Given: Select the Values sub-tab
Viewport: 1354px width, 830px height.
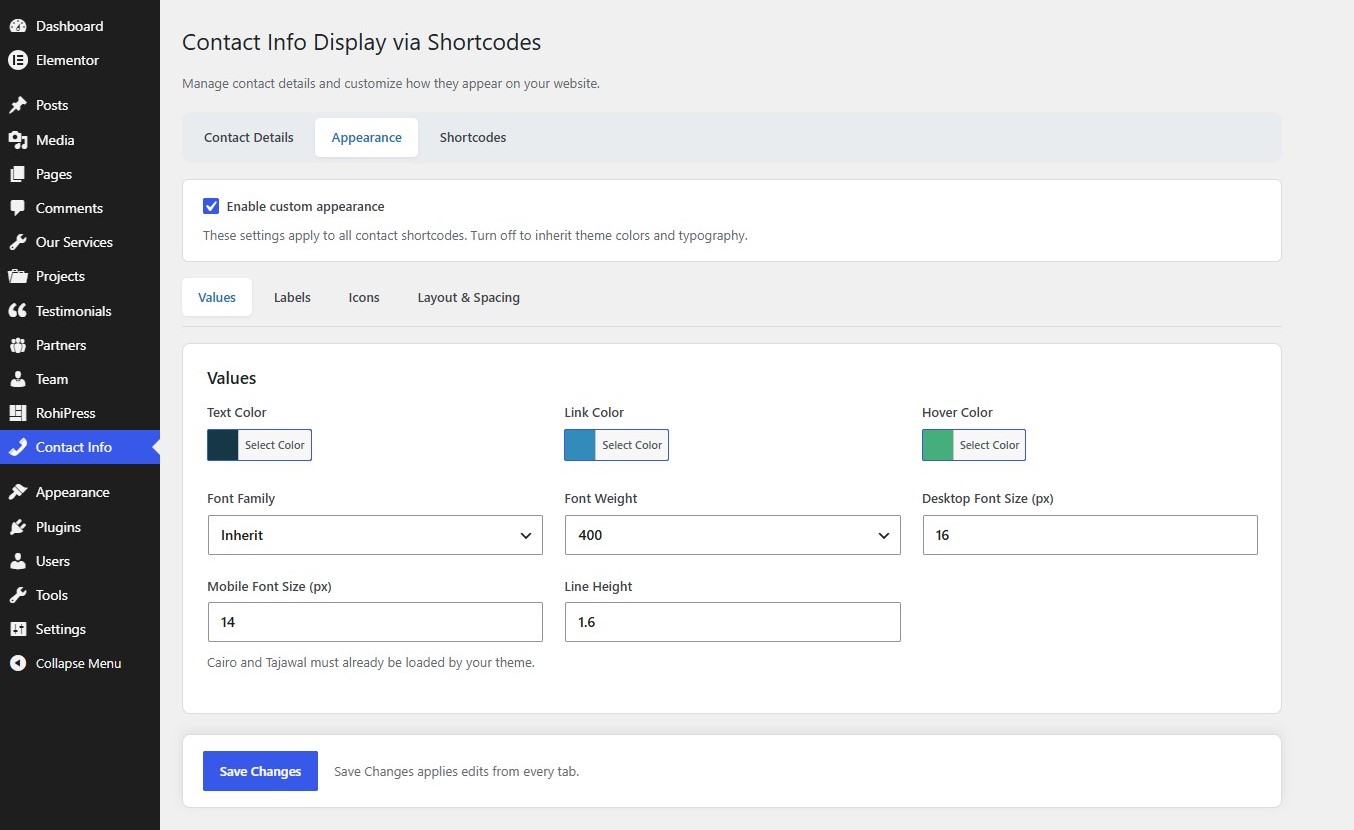Looking at the screenshot, I should coord(217,297).
